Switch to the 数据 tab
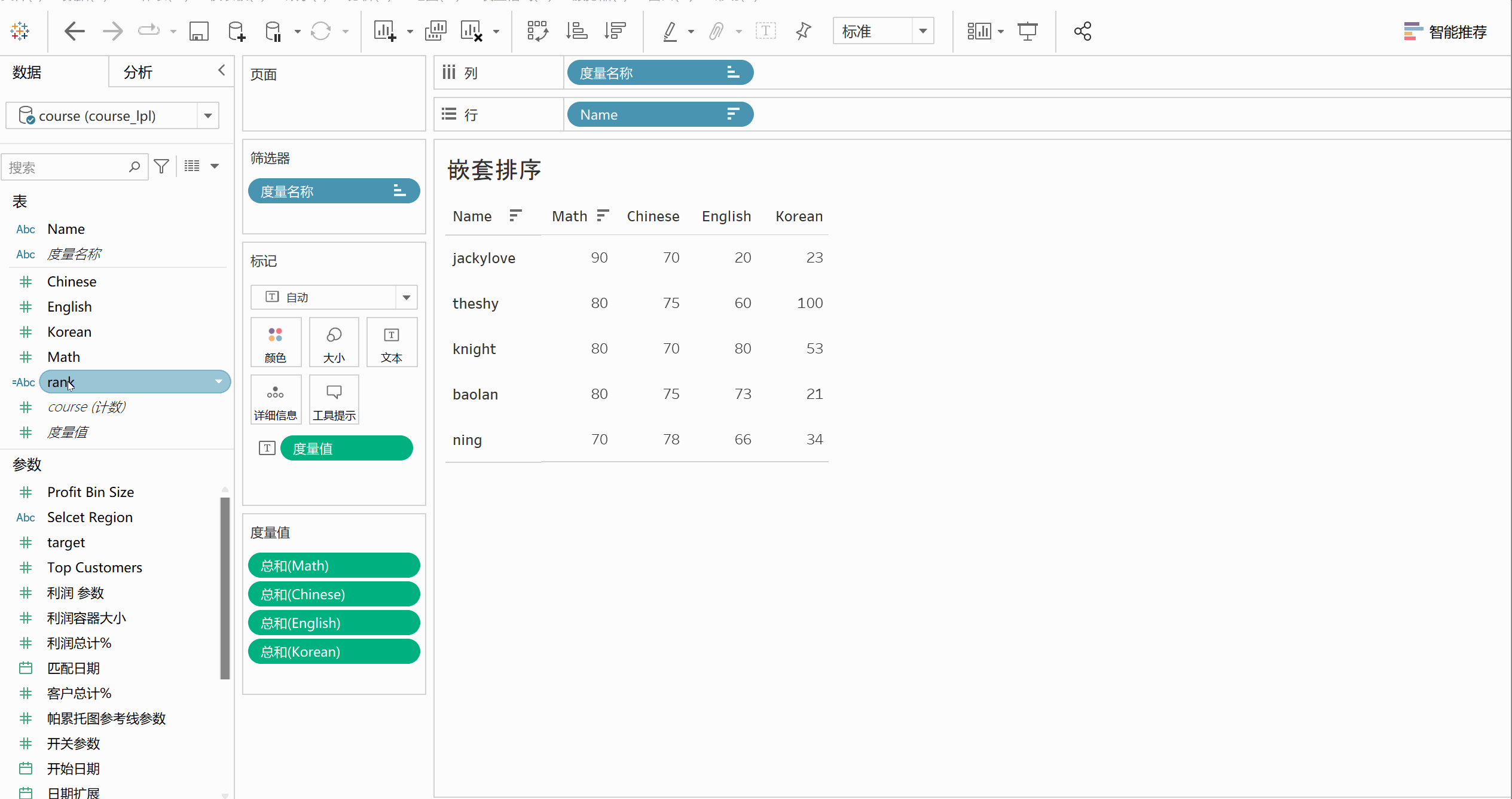The width and height of the screenshot is (1512, 799). pyautogui.click(x=28, y=72)
